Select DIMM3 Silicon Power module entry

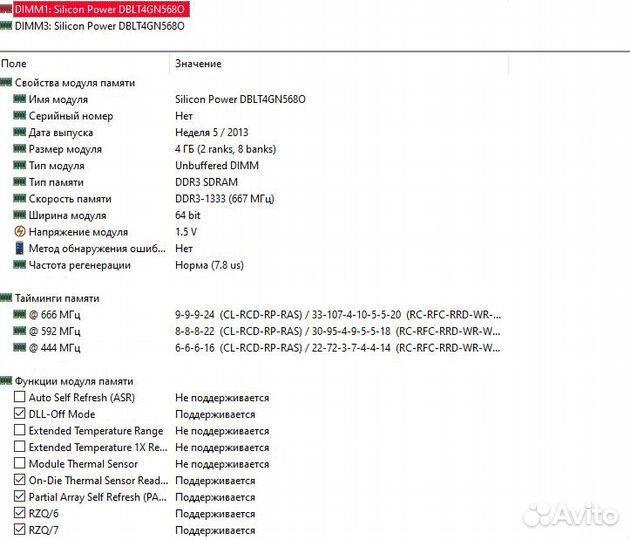coord(99,26)
